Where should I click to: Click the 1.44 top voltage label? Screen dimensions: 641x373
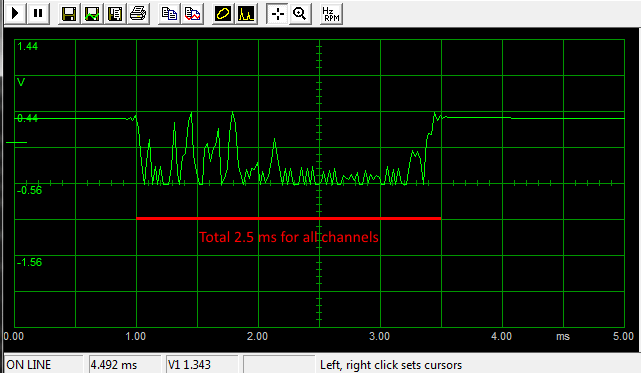pos(27,46)
